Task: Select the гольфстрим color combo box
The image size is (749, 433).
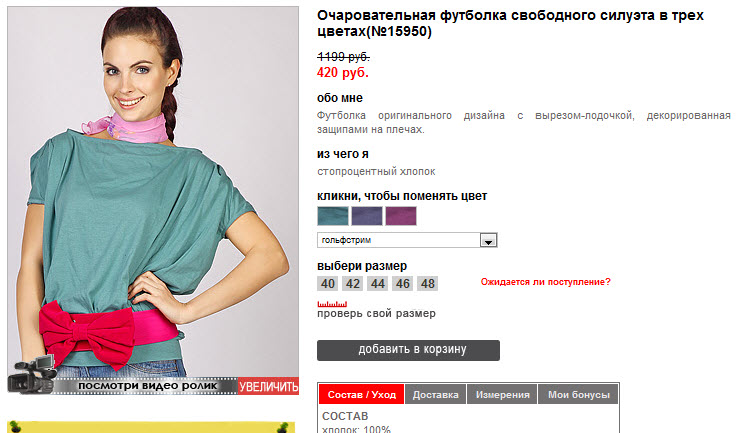Action: tap(407, 240)
